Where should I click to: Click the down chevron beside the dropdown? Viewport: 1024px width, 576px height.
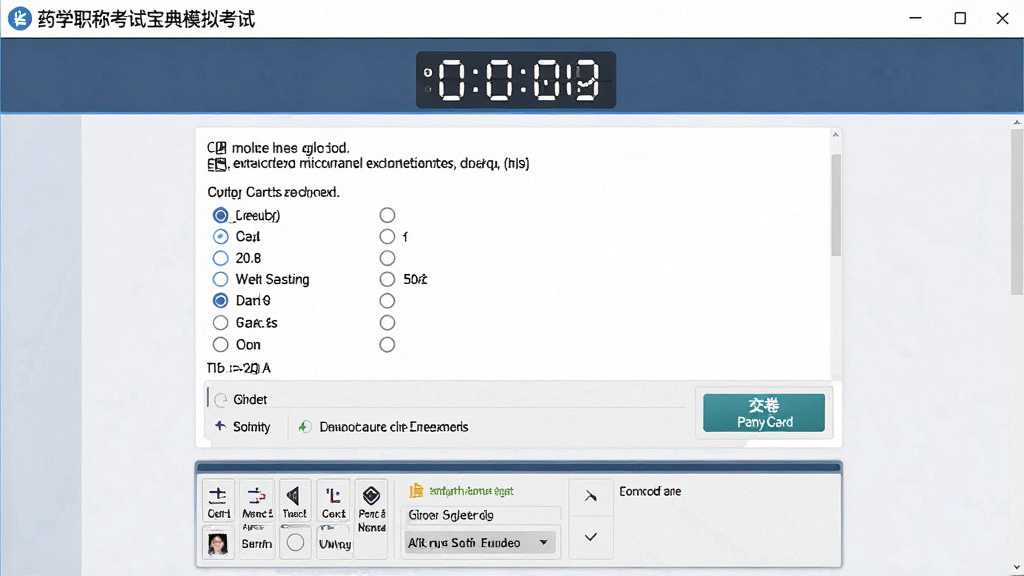coord(590,537)
